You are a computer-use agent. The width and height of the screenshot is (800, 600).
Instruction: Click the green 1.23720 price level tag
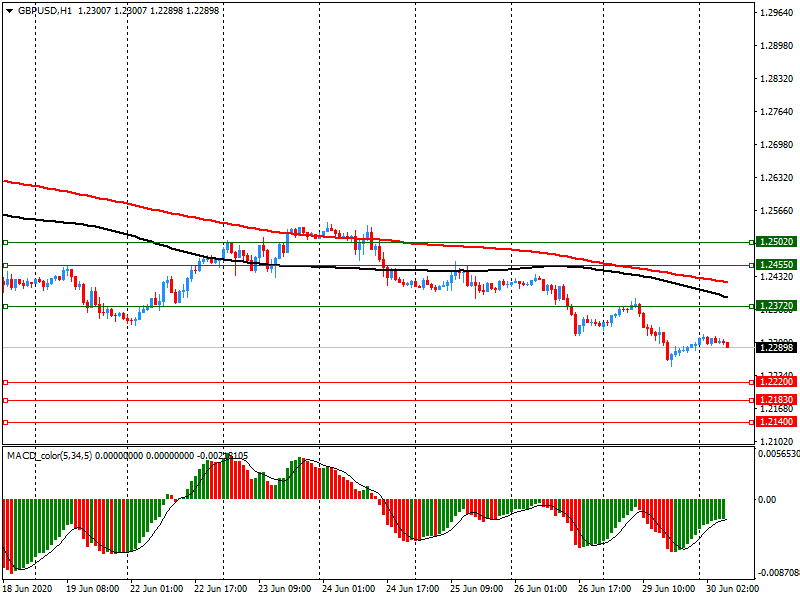coord(776,306)
